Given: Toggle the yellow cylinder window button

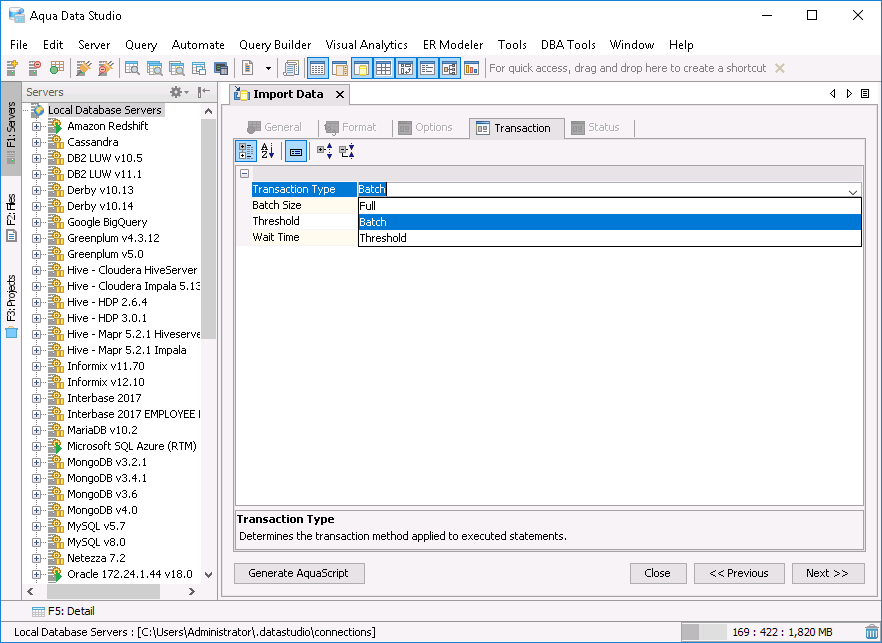Looking at the screenshot, I should coord(362,68).
